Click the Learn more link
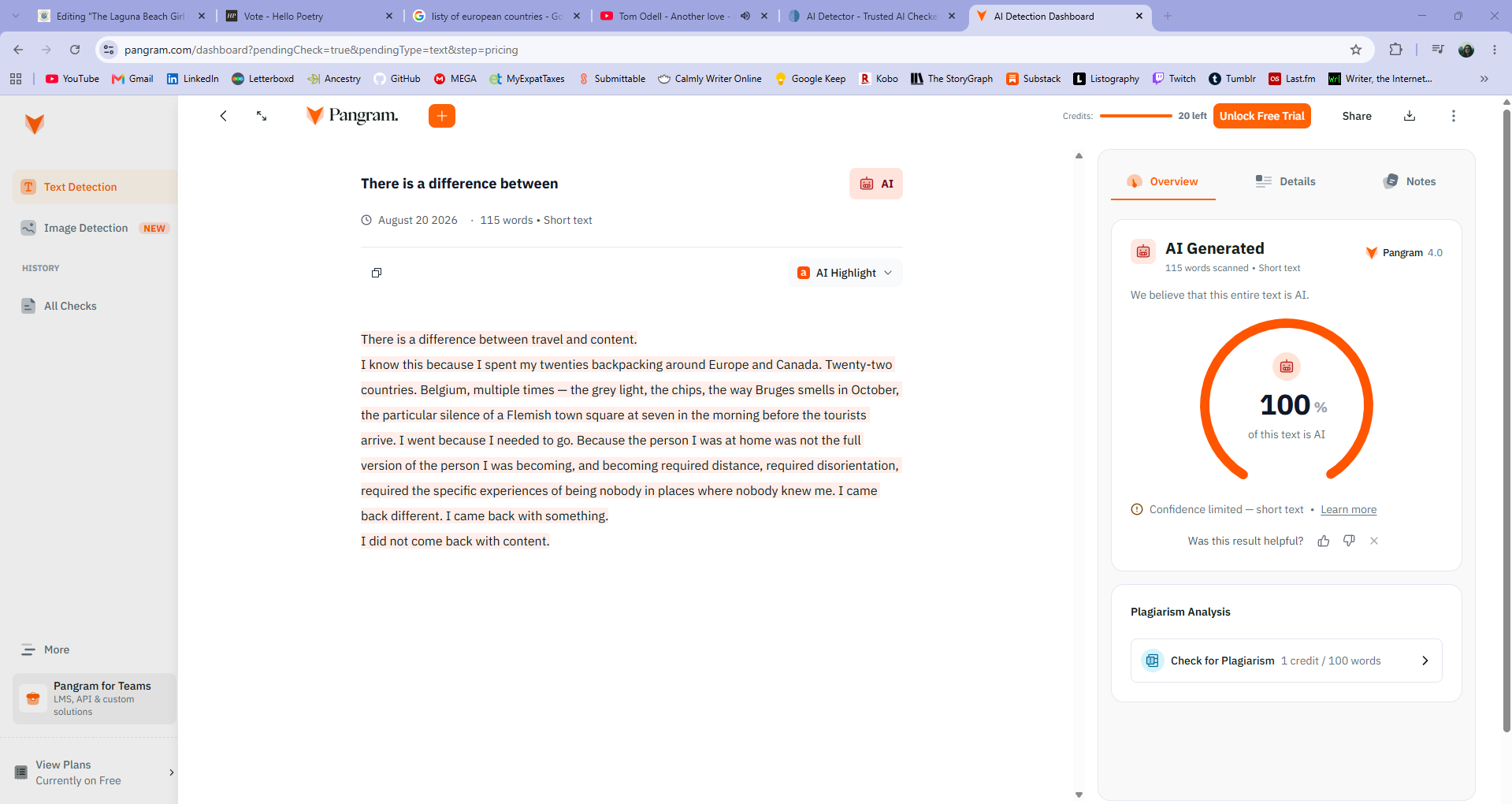The image size is (1512, 804). point(1349,510)
